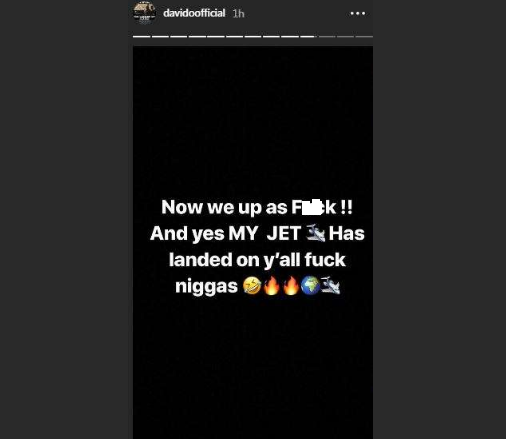Screen dimensions: 510x439
Task: Jump to the first story progress segment
Action: click(x=142, y=36)
